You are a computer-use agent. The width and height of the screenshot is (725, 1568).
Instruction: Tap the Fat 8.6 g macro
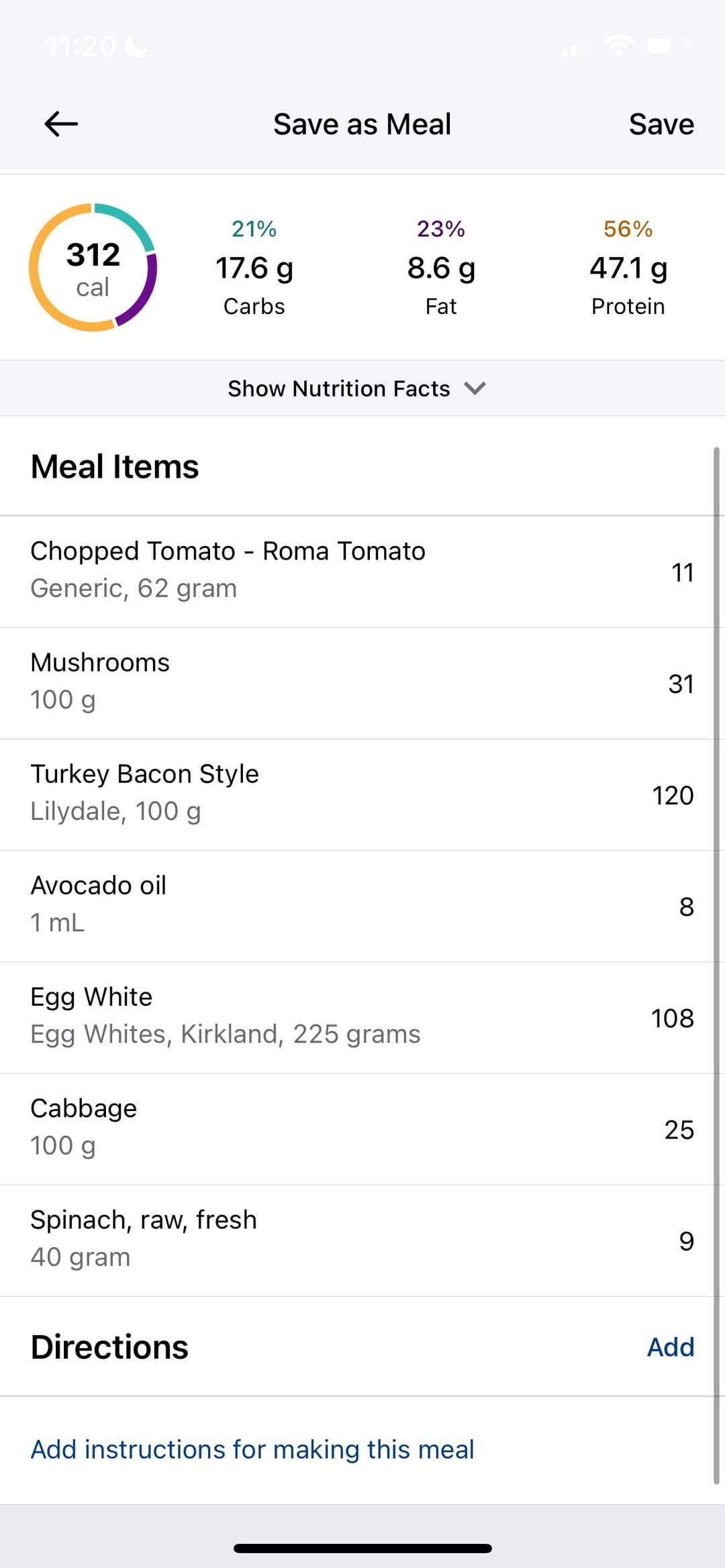click(441, 268)
